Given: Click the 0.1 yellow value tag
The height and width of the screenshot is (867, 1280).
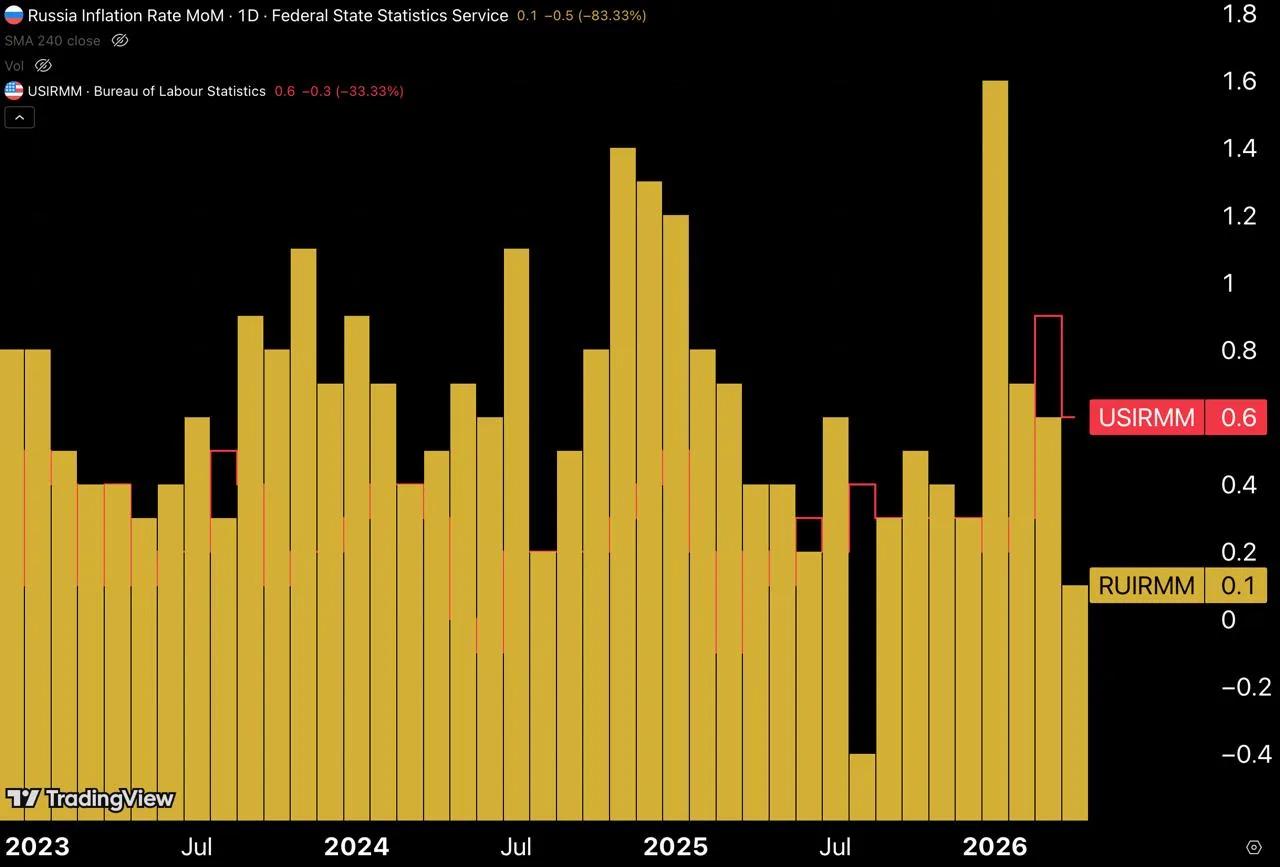Looking at the screenshot, I should (1237, 585).
